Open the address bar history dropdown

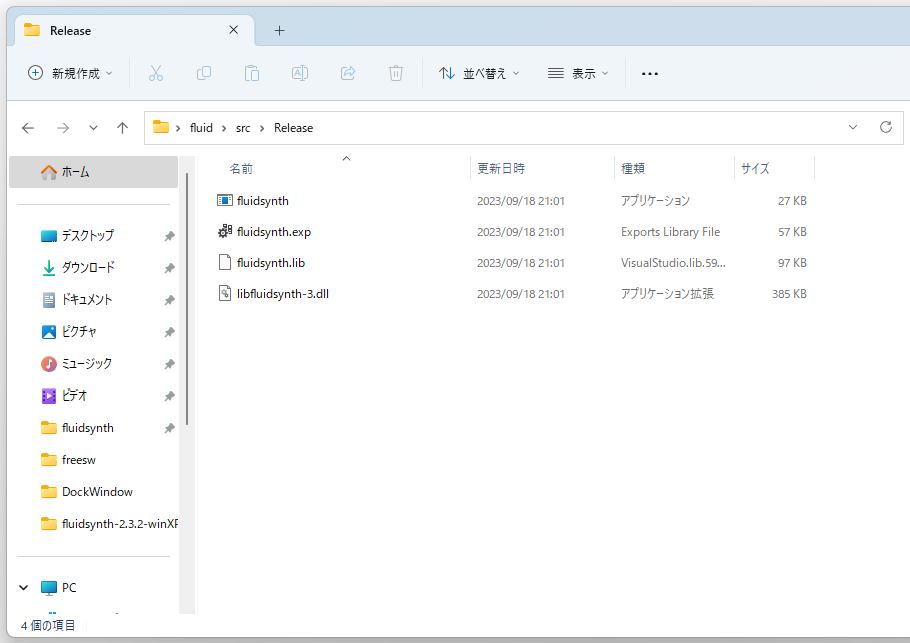pos(853,127)
